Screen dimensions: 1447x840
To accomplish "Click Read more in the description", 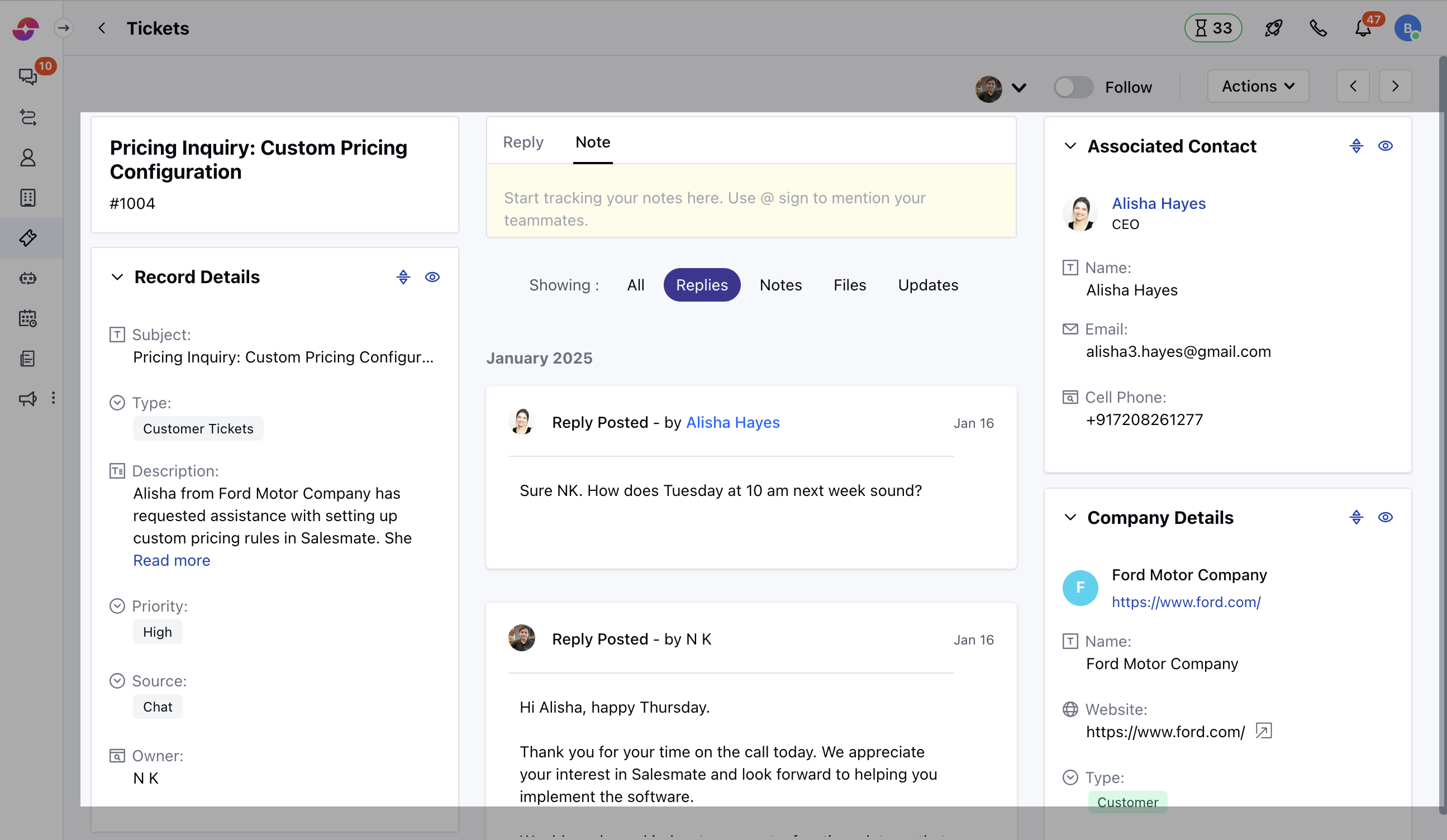I will coord(171,560).
